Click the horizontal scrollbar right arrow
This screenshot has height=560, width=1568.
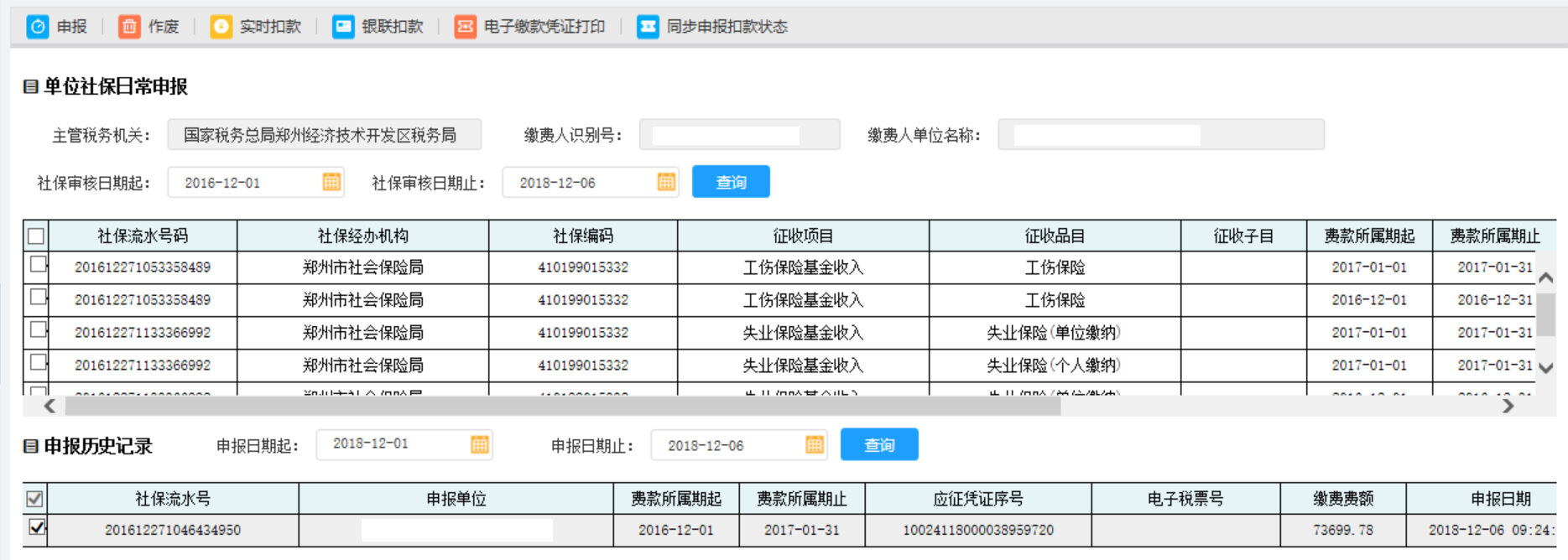1508,406
